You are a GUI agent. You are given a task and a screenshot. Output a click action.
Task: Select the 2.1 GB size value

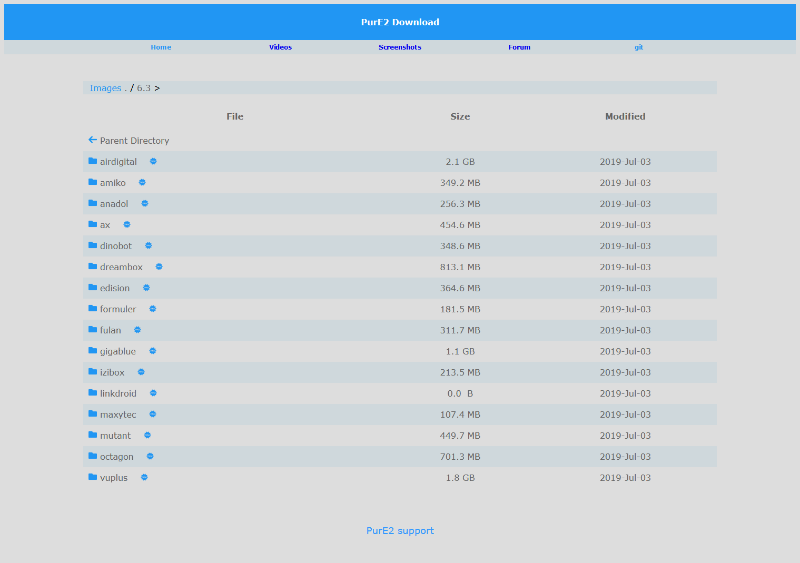click(460, 162)
